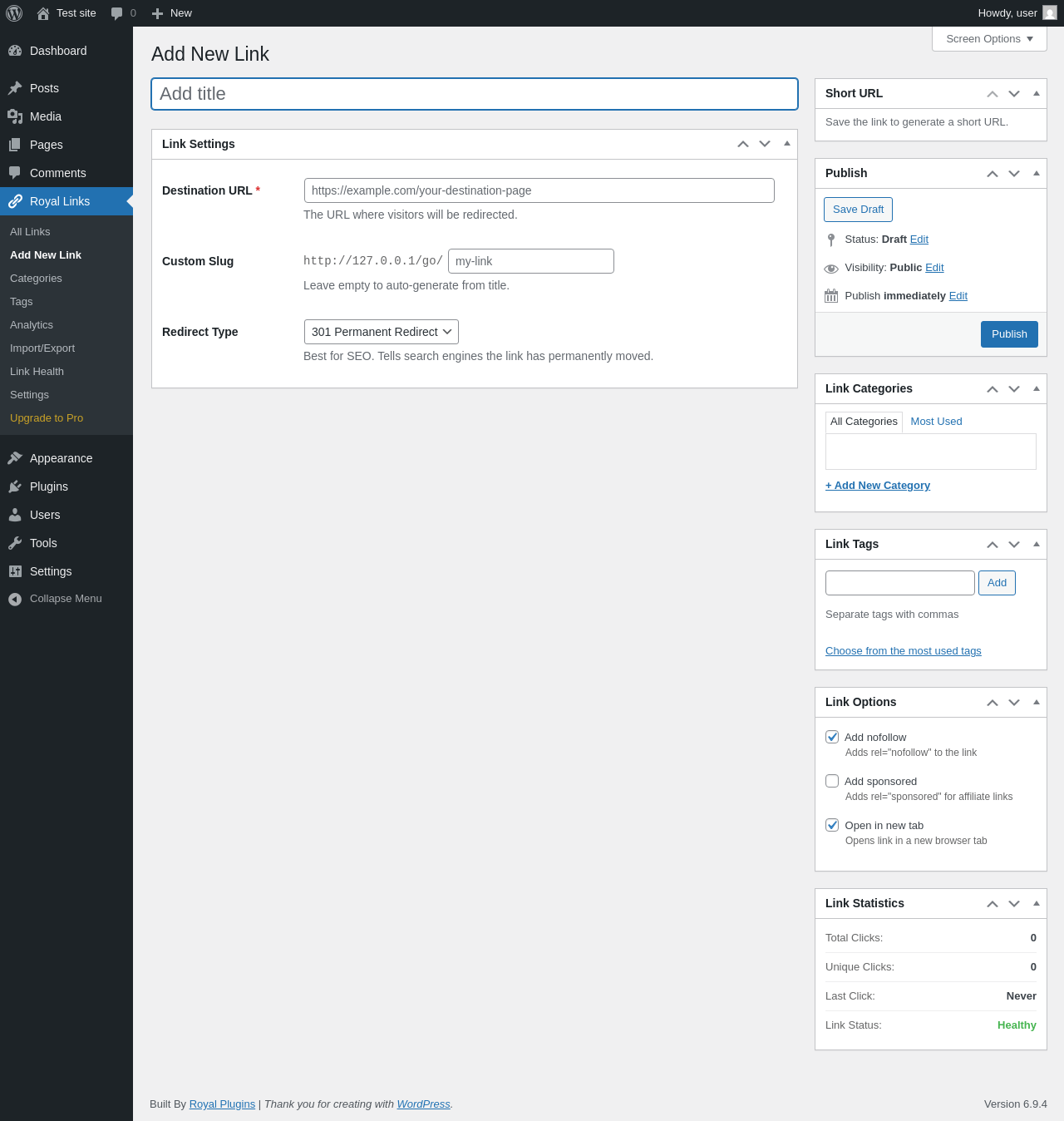Screen dimensions: 1064x1121
Task: Collapse Link Options panel triangle
Action: pos(1037,702)
